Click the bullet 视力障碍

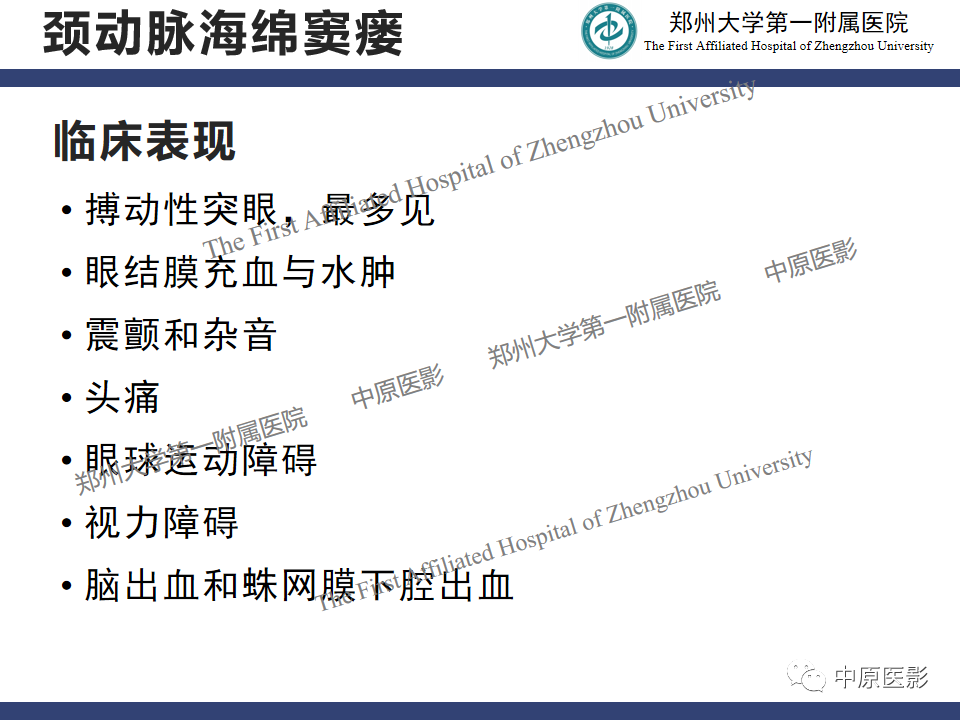pos(162,523)
